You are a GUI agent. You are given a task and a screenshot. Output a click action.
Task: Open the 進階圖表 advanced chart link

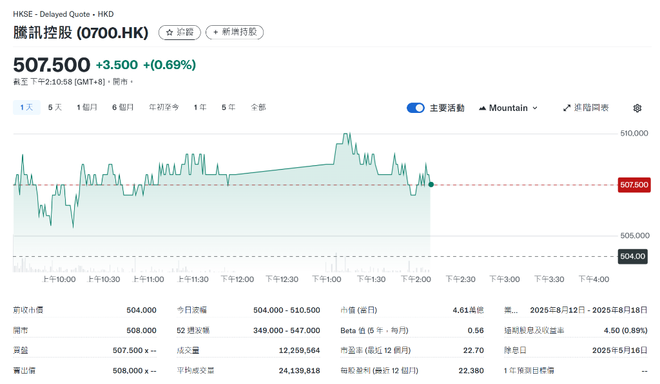coord(586,108)
